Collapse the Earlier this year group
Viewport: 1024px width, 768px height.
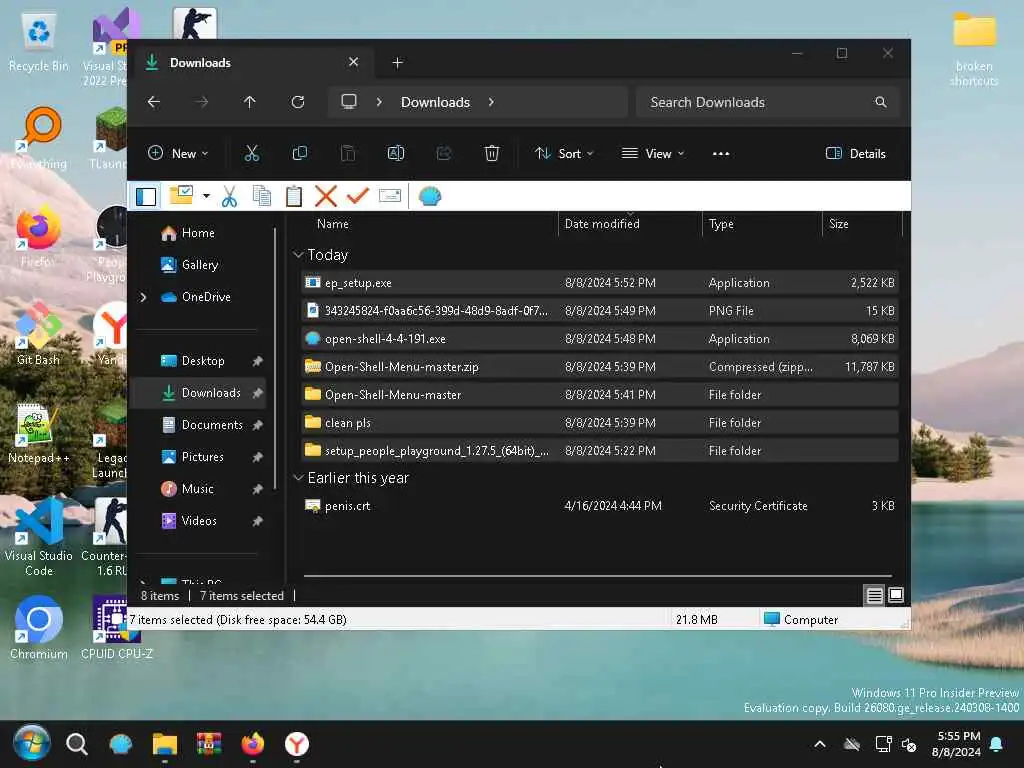298,478
